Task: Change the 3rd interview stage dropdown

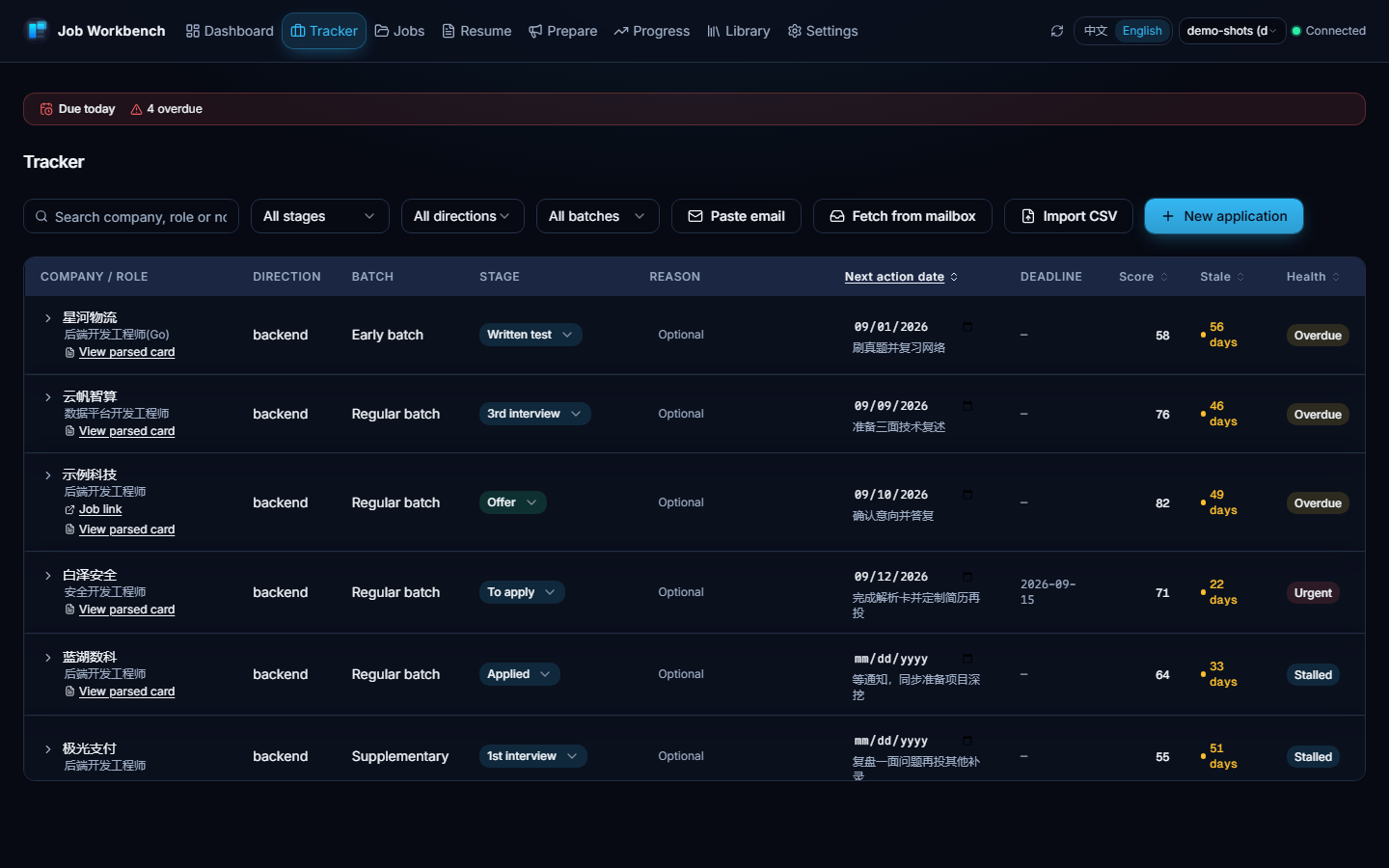Action: pos(534,414)
